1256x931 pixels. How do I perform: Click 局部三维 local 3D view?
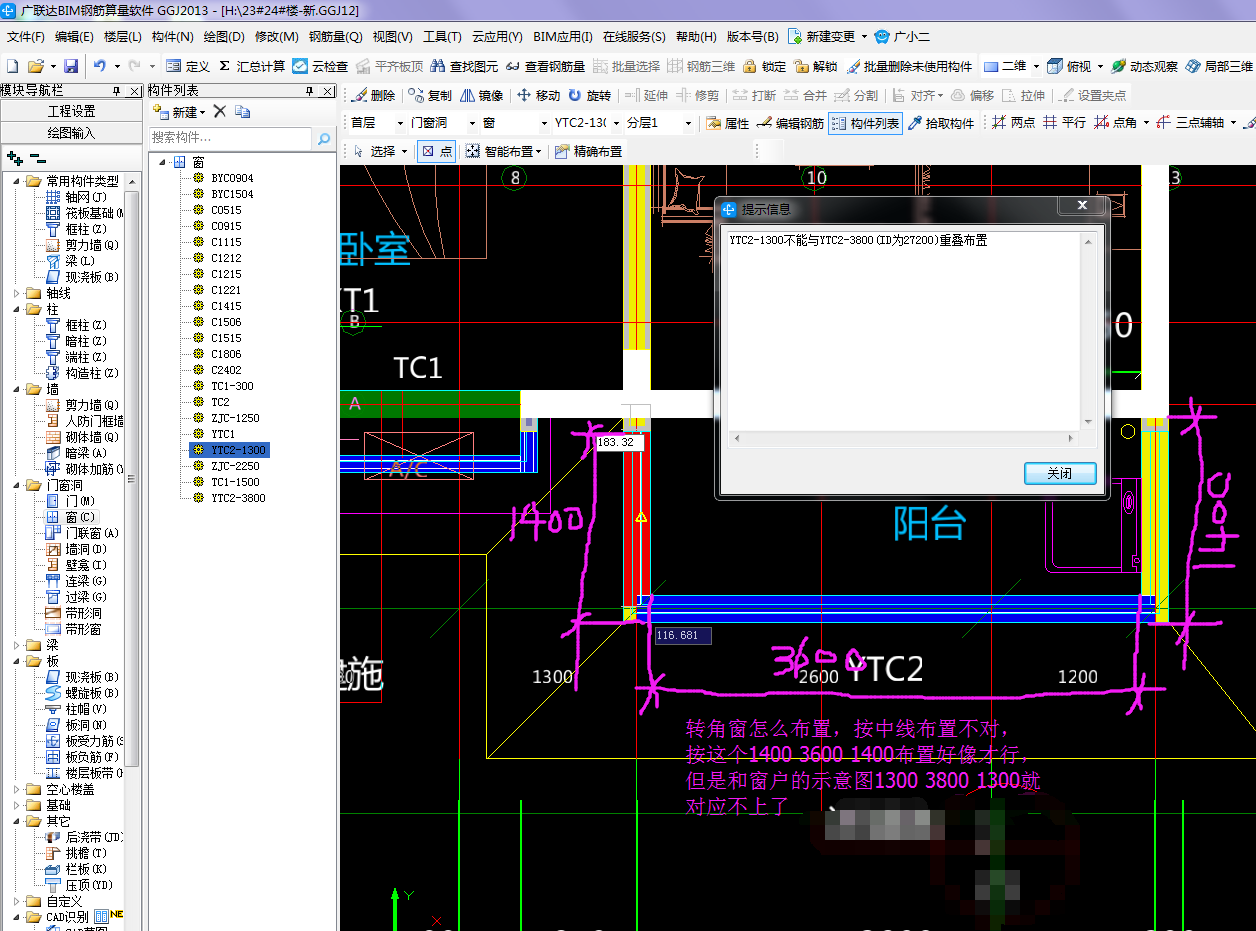click(1219, 66)
